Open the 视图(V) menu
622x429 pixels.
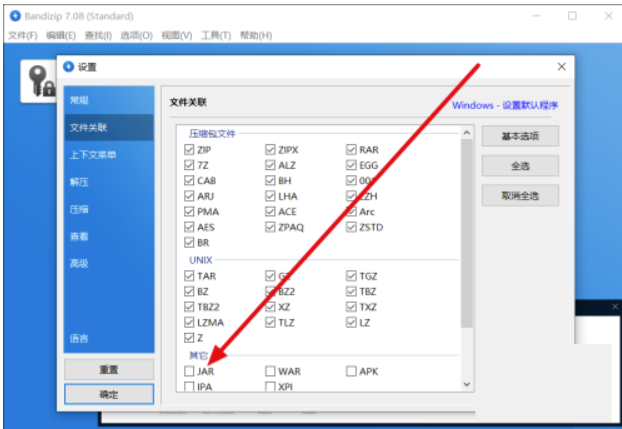[177, 36]
